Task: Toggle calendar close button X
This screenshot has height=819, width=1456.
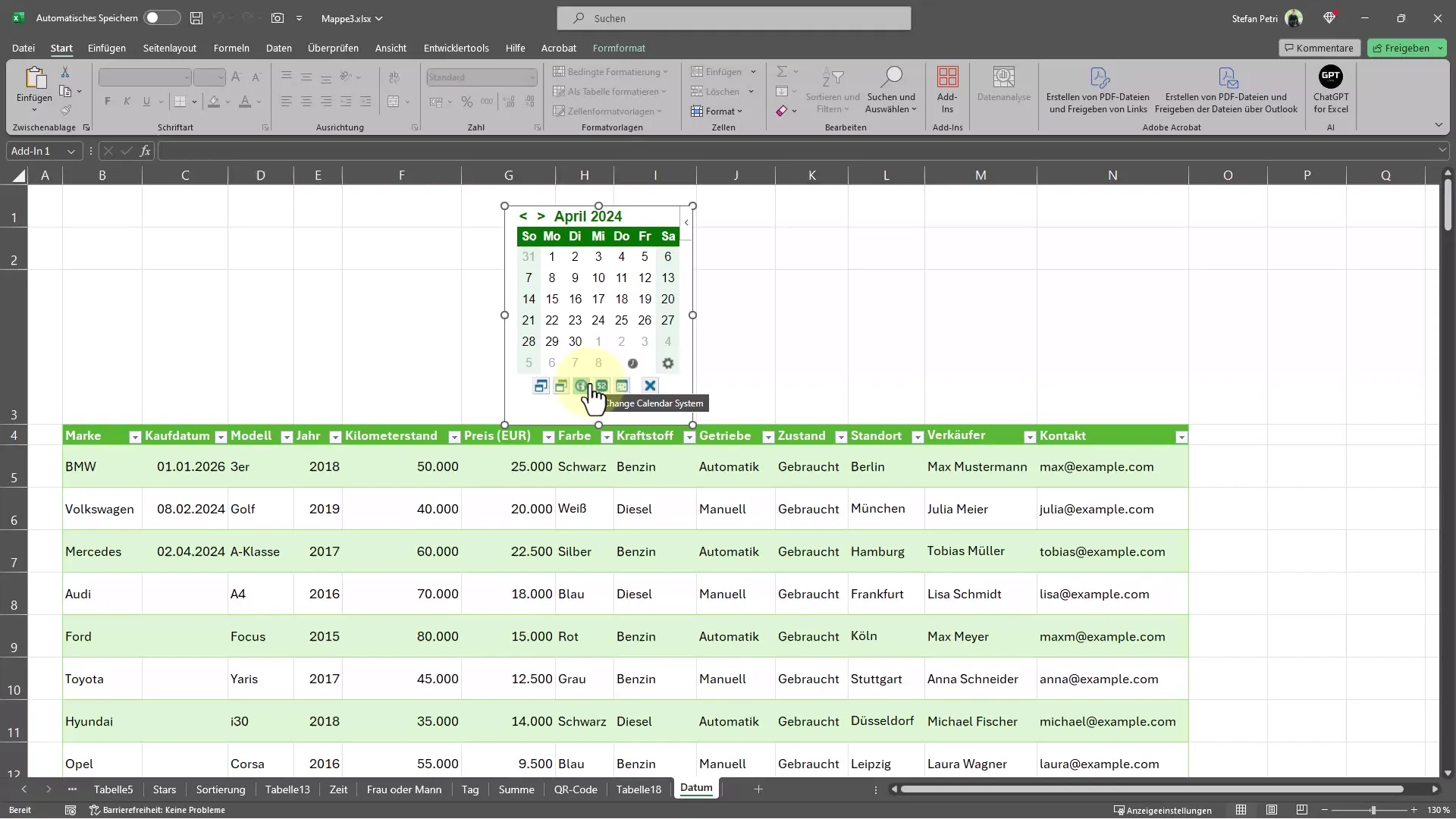Action: [649, 386]
